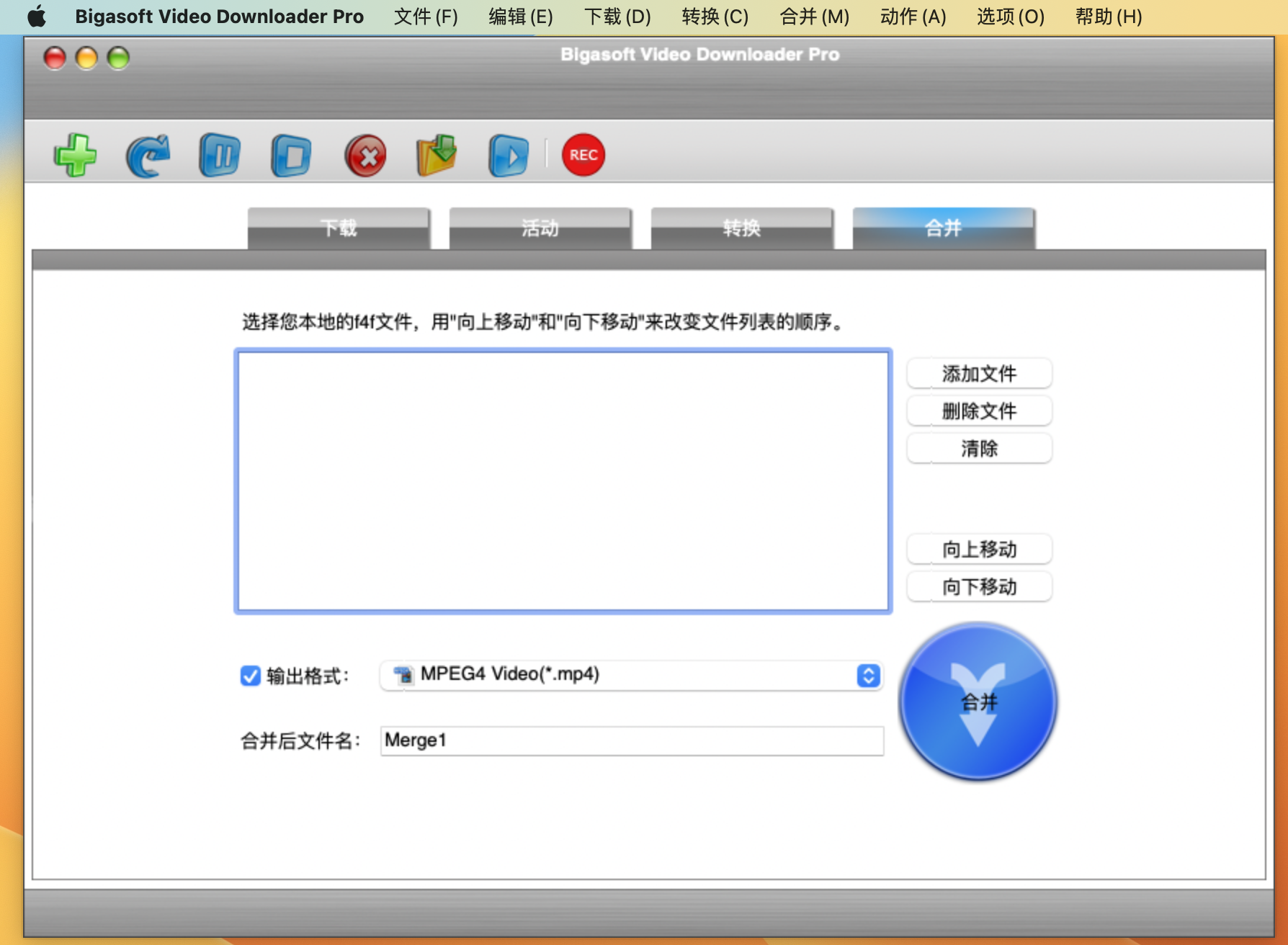The width and height of the screenshot is (1288, 945).
Task: Click the blue play video icon
Action: point(509,155)
